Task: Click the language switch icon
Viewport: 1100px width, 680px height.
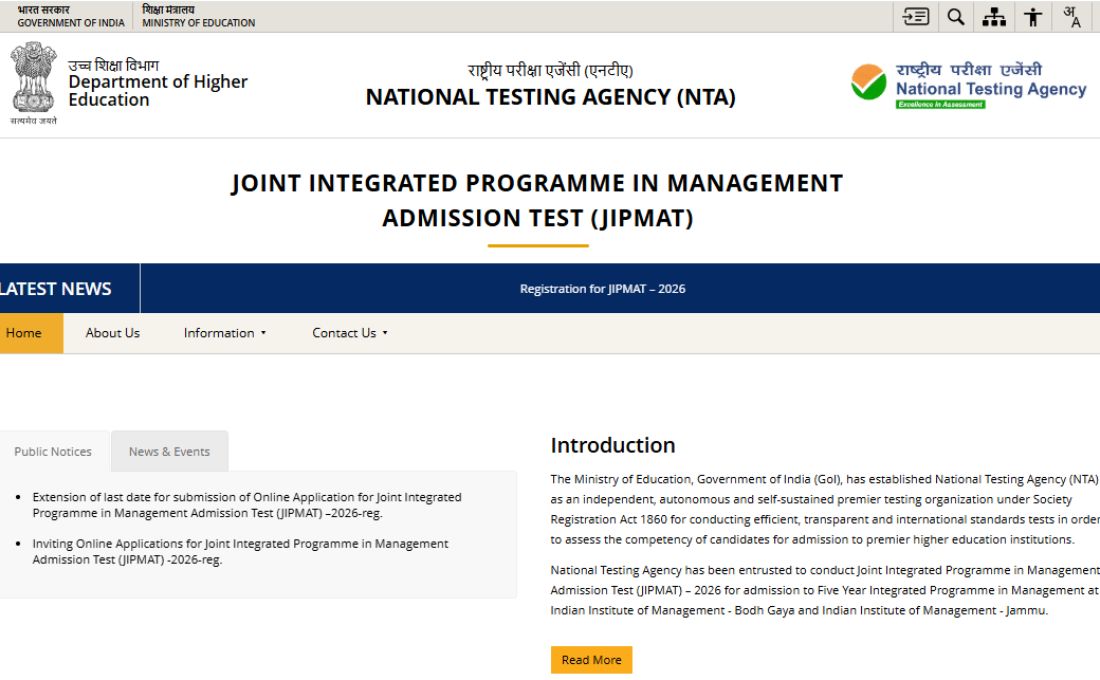Action: 1071,17
